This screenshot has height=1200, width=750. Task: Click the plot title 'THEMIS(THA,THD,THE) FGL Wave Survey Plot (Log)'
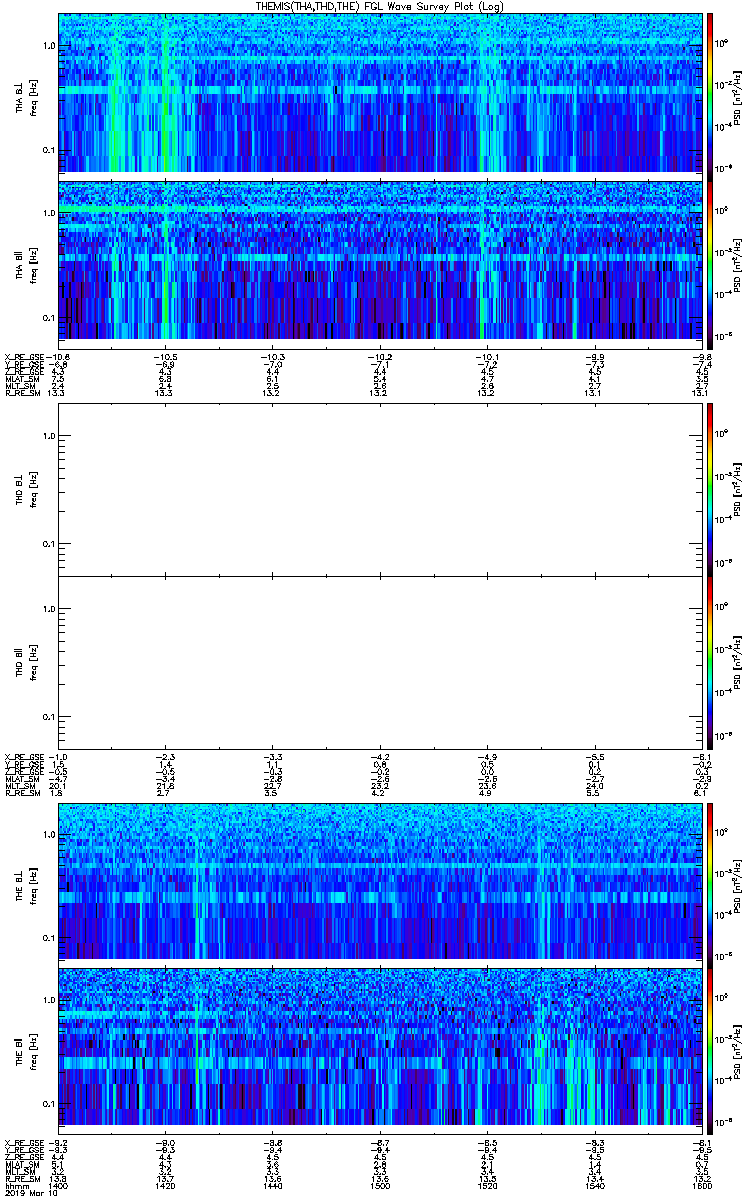click(x=381, y=6)
